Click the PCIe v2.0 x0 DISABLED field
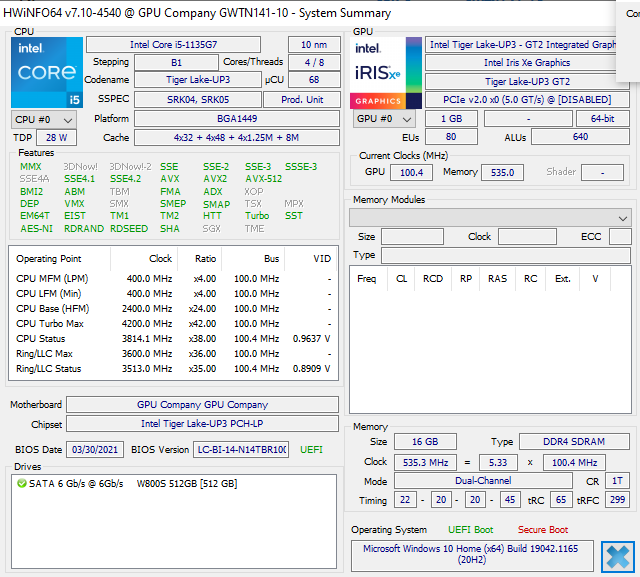640x577 pixels. point(527,100)
